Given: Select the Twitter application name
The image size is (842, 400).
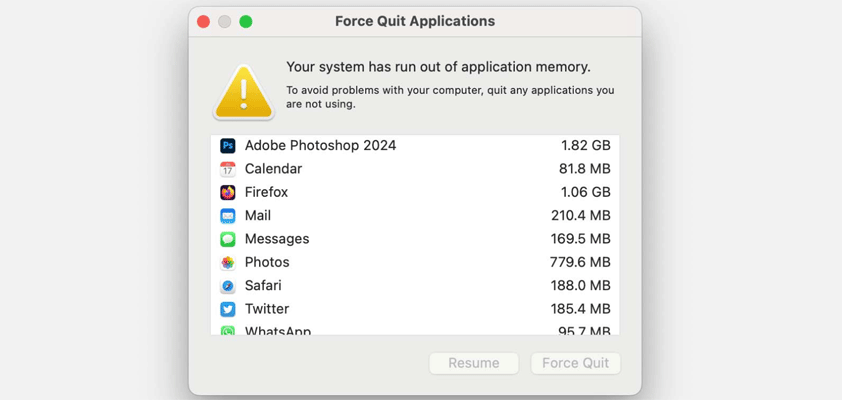Looking at the screenshot, I should (267, 309).
